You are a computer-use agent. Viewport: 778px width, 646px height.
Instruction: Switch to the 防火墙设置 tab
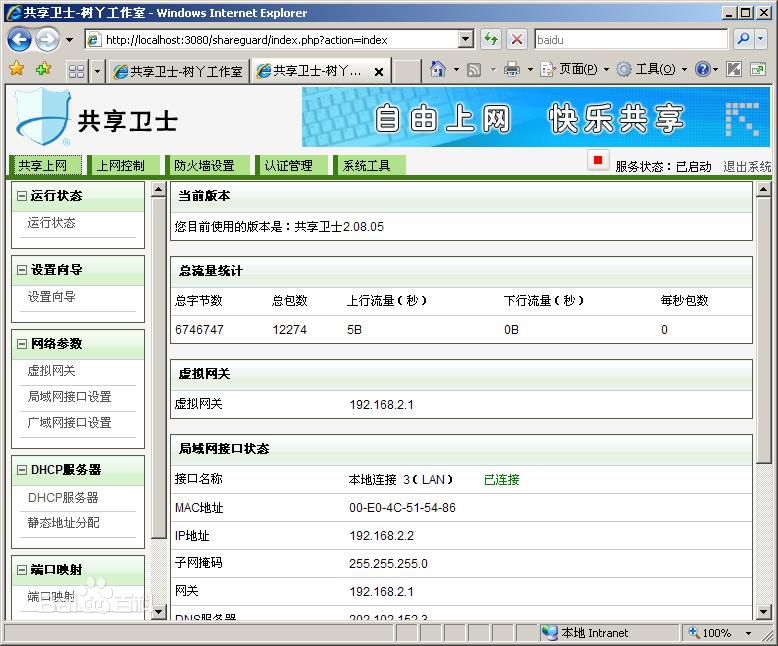pos(204,166)
